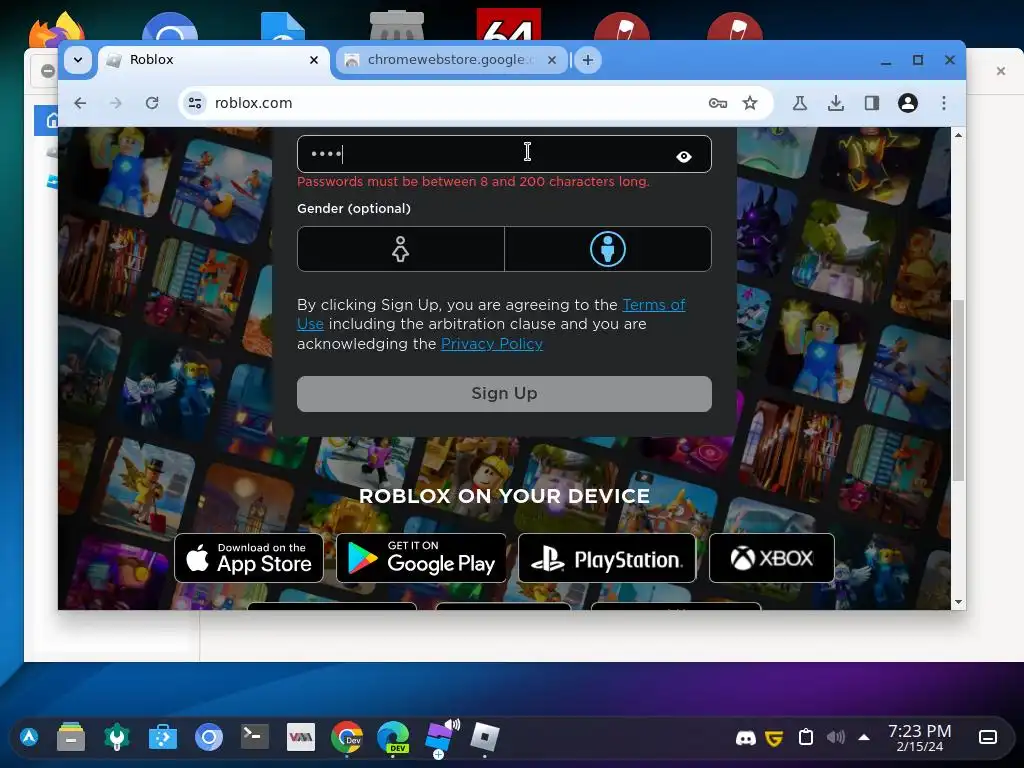Open the green wrench gear app
The width and height of the screenshot is (1024, 768).
tap(117, 737)
